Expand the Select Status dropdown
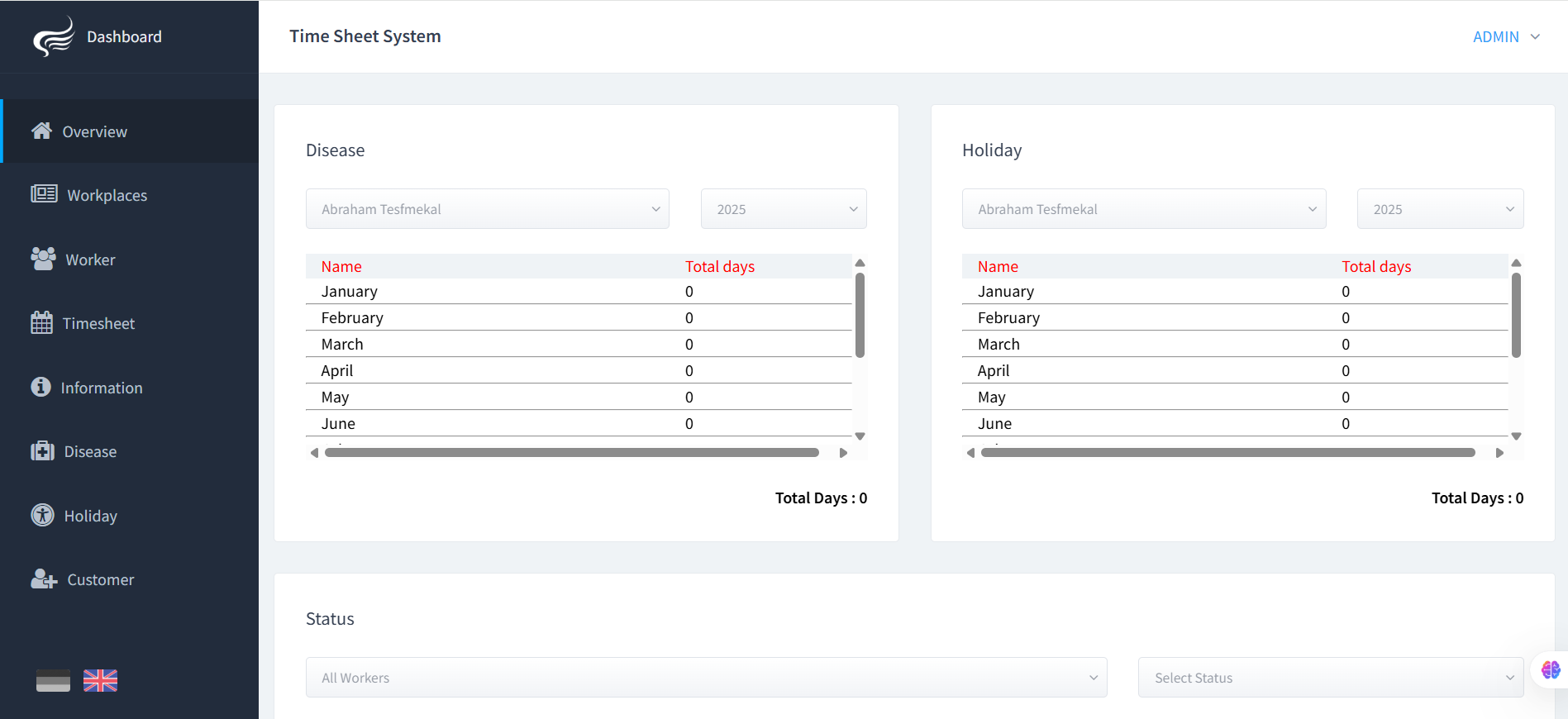This screenshot has width=1568, height=719. click(x=1330, y=678)
